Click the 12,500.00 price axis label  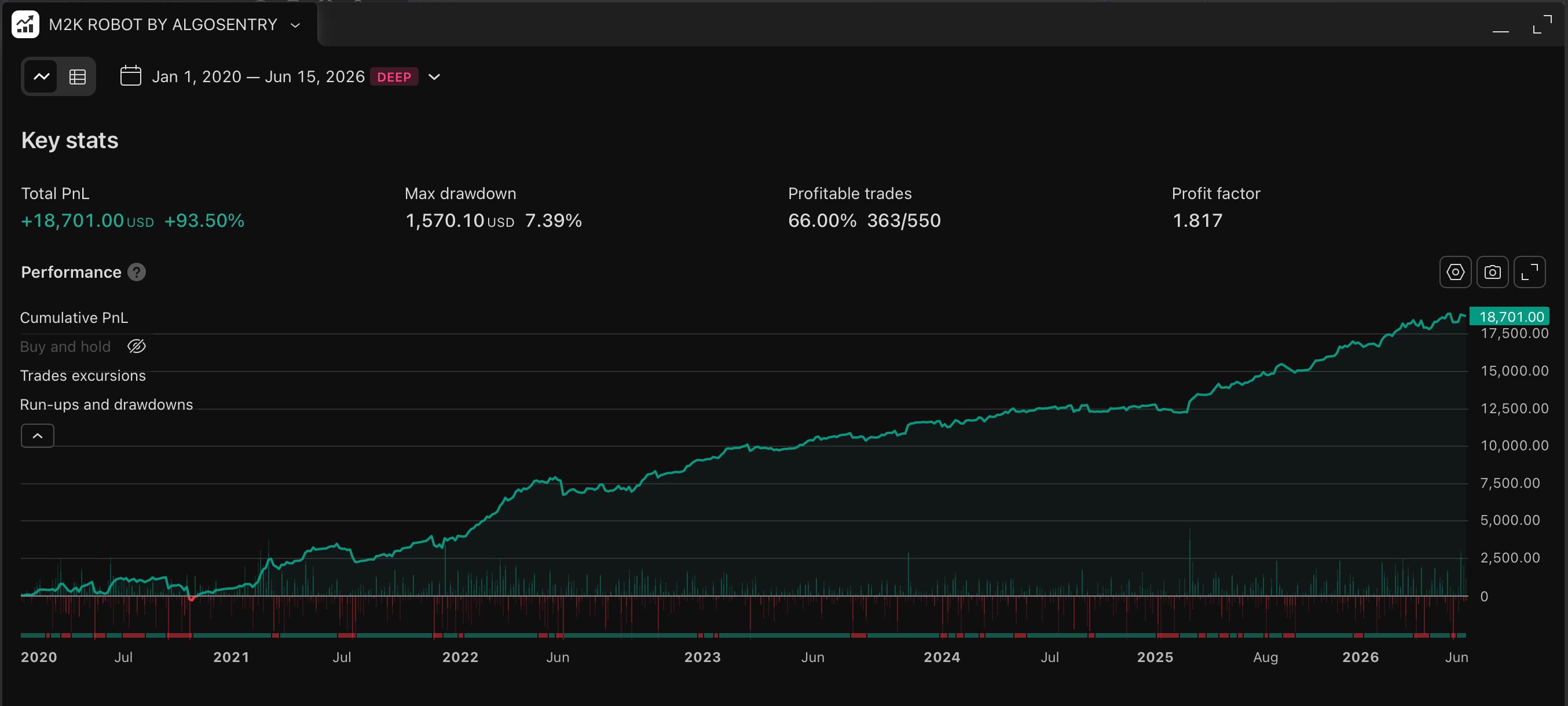pos(1514,409)
